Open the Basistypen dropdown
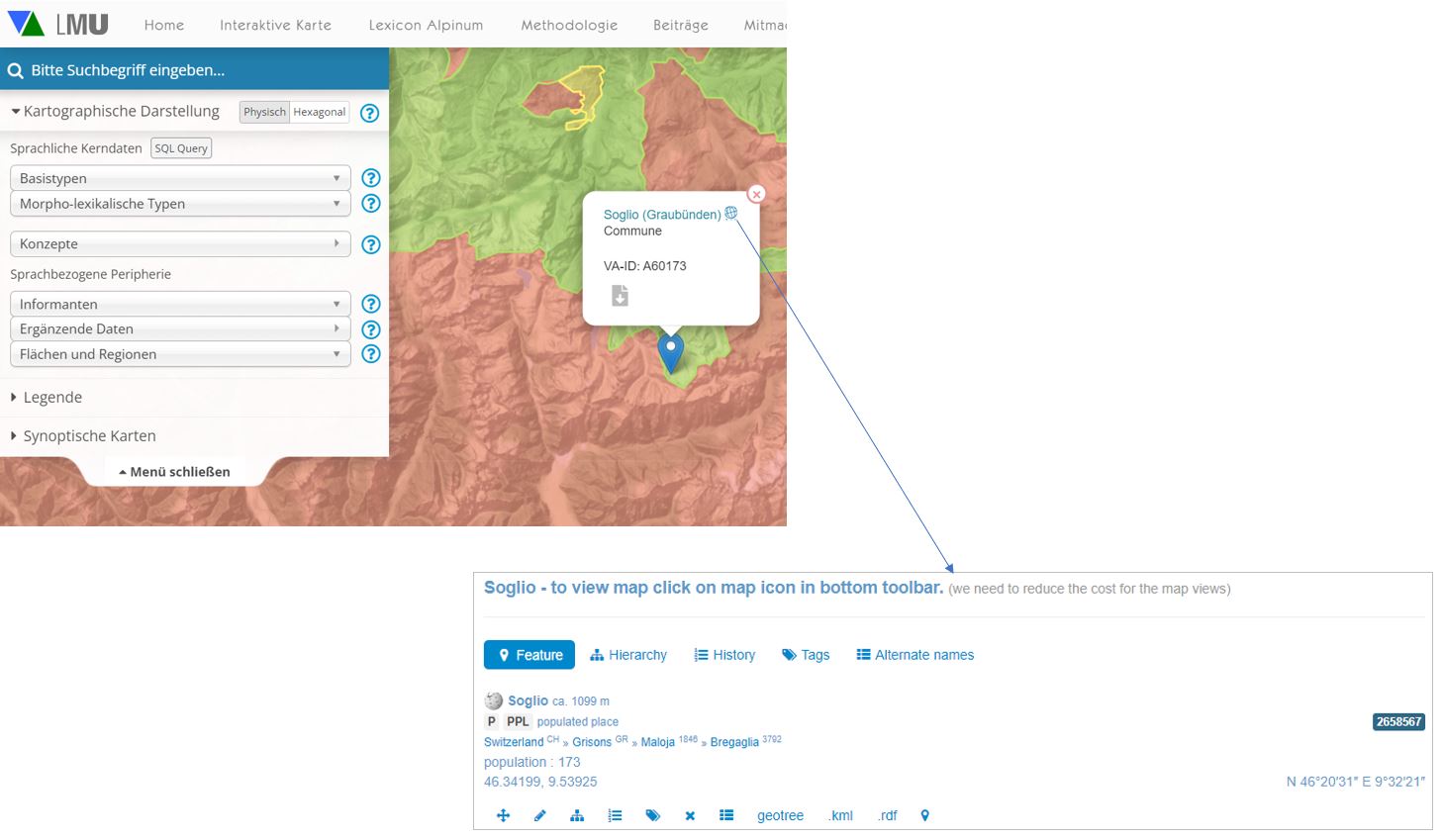This screenshot has height=840, width=1443. pyautogui.click(x=180, y=178)
